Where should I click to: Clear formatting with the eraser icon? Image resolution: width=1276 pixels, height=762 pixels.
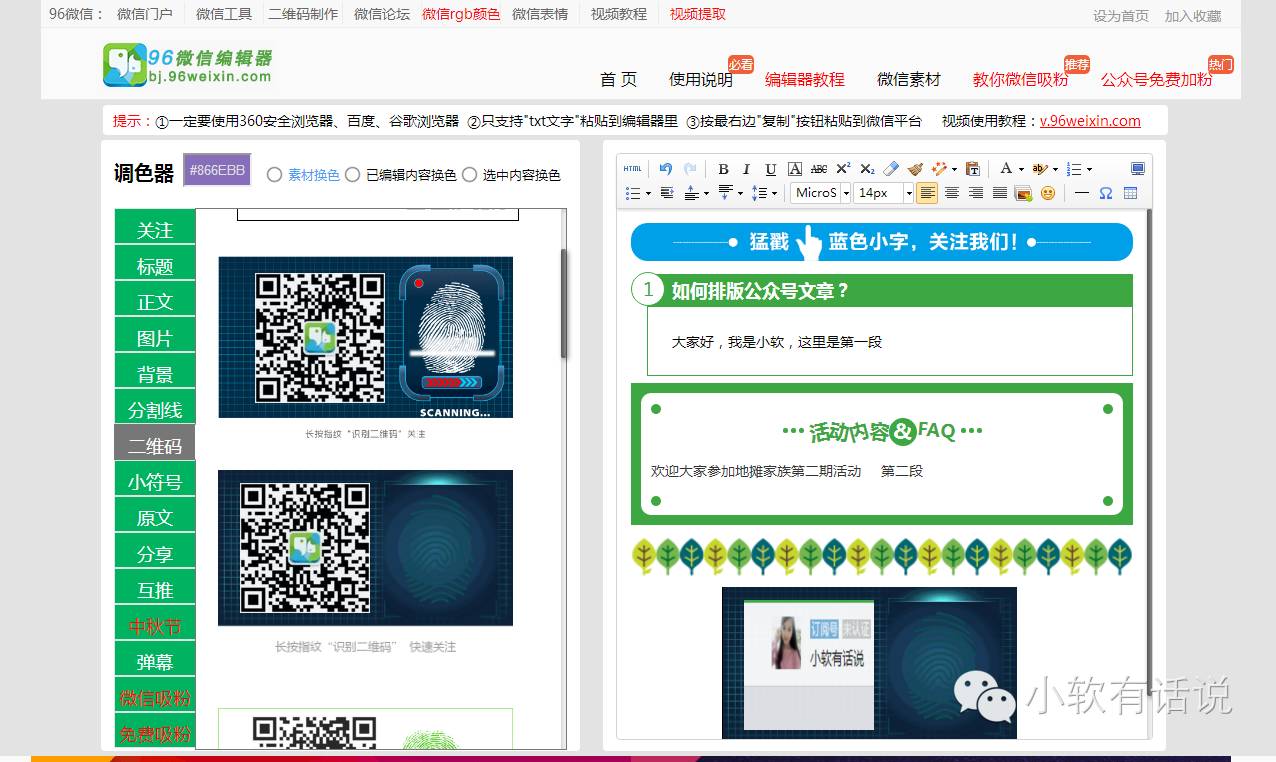tap(891, 169)
